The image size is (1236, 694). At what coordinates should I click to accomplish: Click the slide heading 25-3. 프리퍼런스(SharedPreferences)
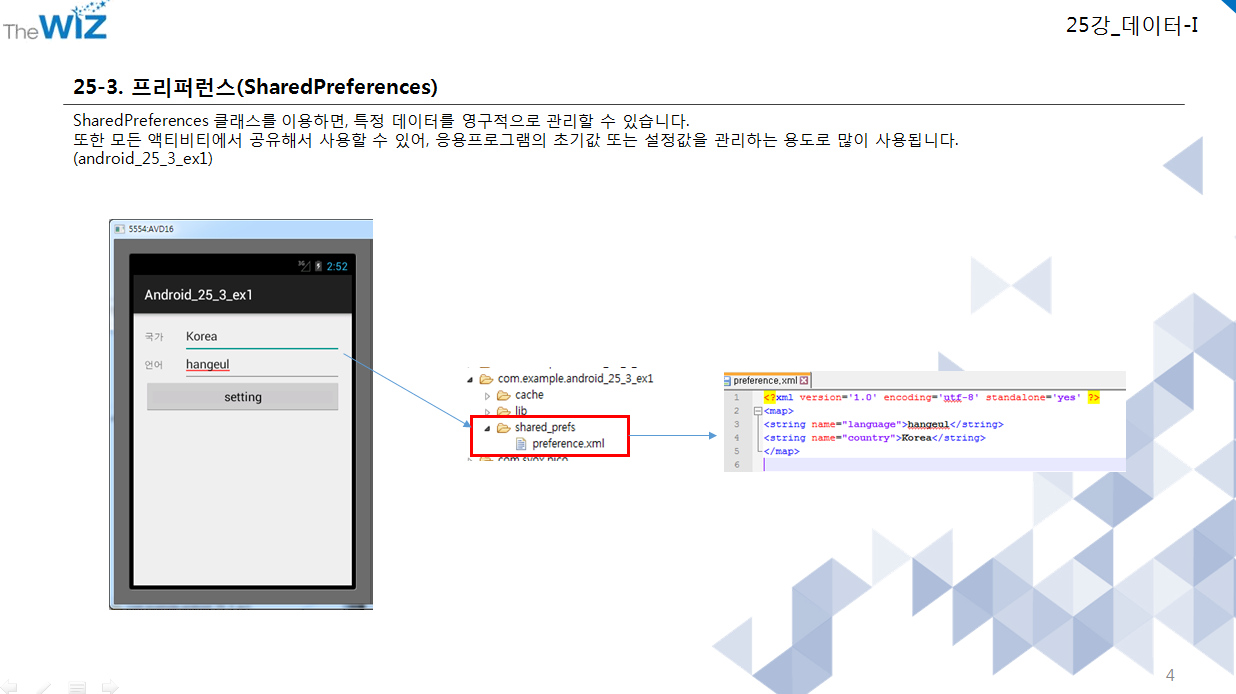tap(255, 87)
